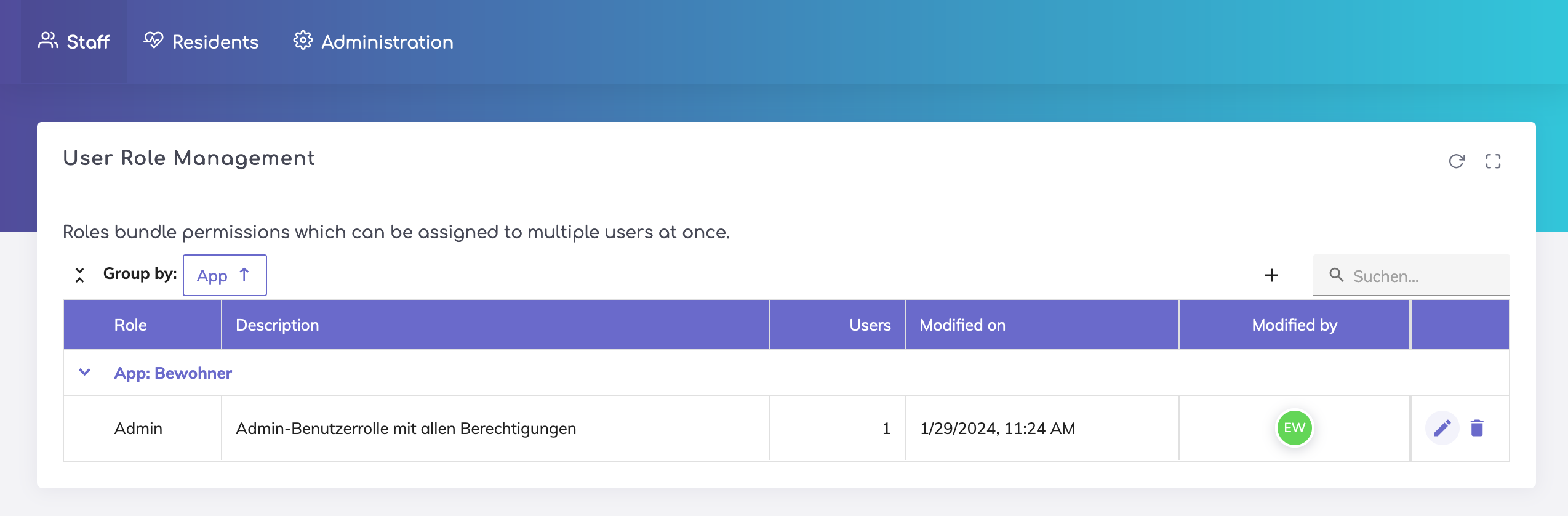Viewport: 1568px width, 516px height.
Task: Sort by the Modified on column header
Action: (962, 325)
